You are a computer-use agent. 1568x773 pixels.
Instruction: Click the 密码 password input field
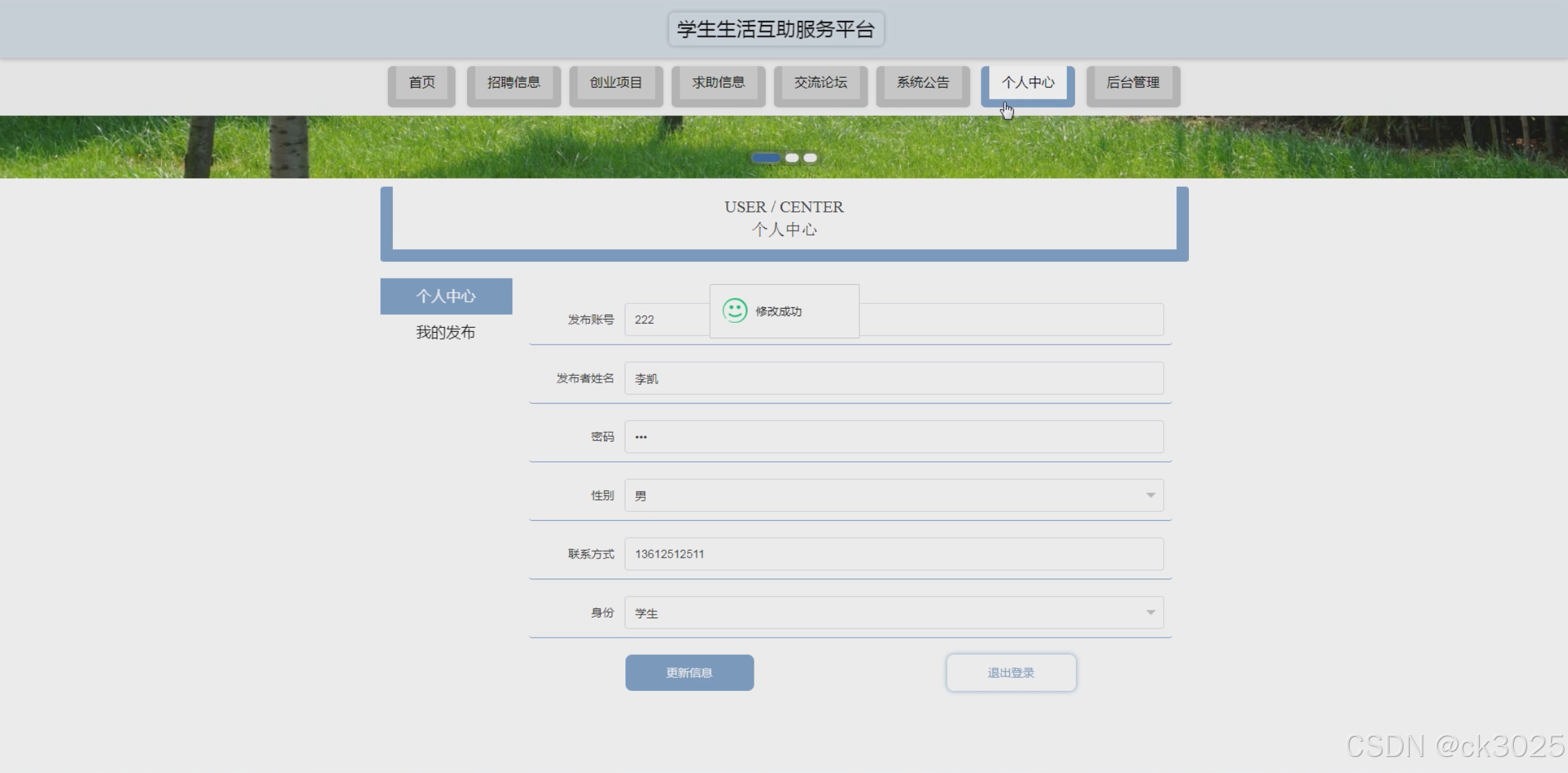point(893,437)
